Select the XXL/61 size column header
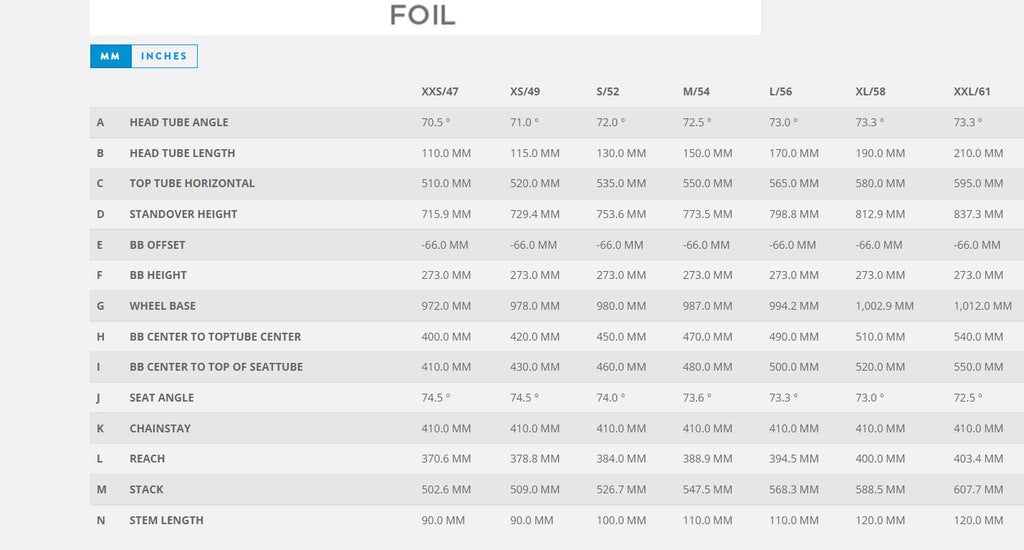This screenshot has width=1024, height=550. pyautogui.click(x=972, y=91)
